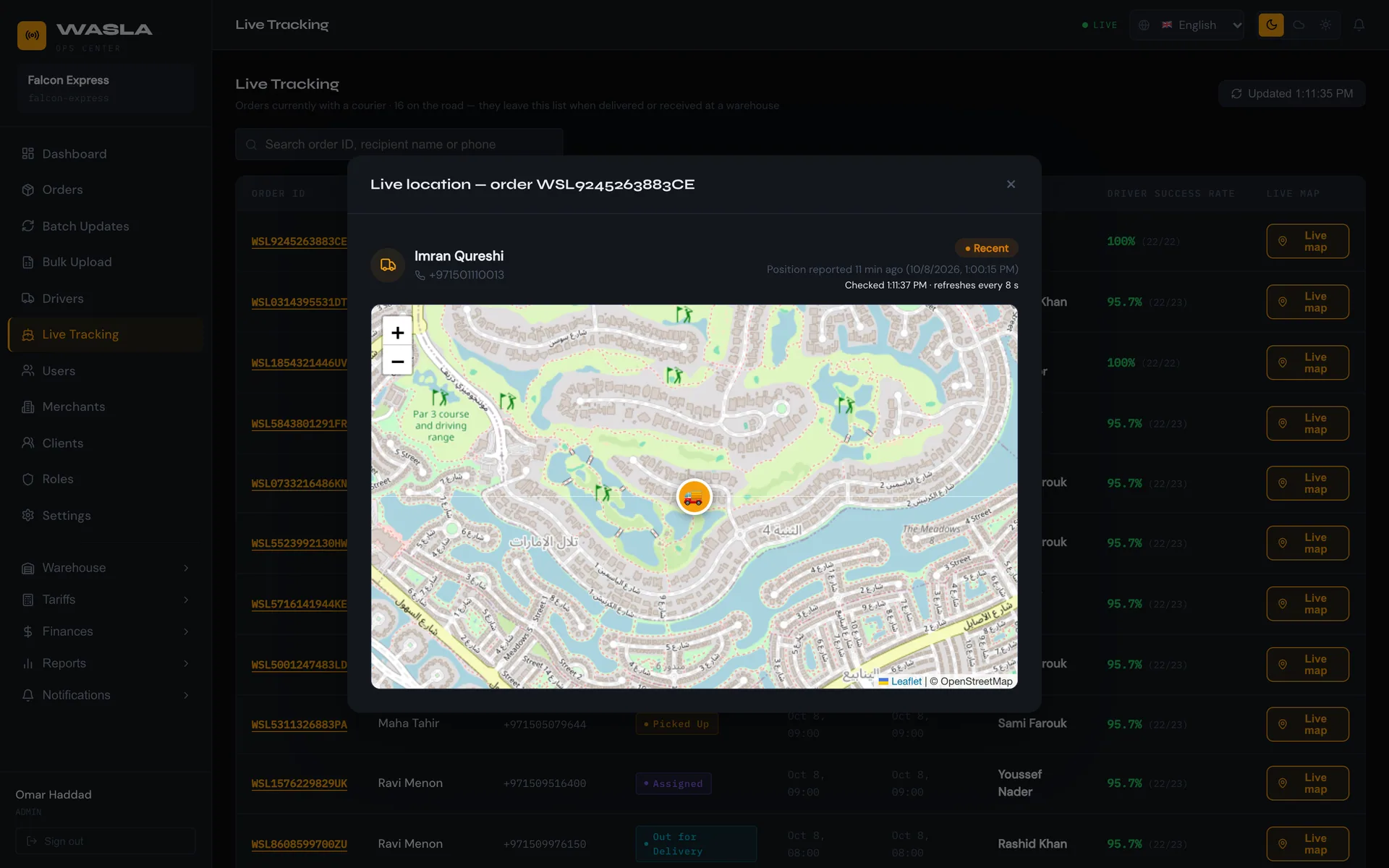Screen dimensions: 1389x868
Task: Open Live map for Youssef Nader row
Action: 1307,783
